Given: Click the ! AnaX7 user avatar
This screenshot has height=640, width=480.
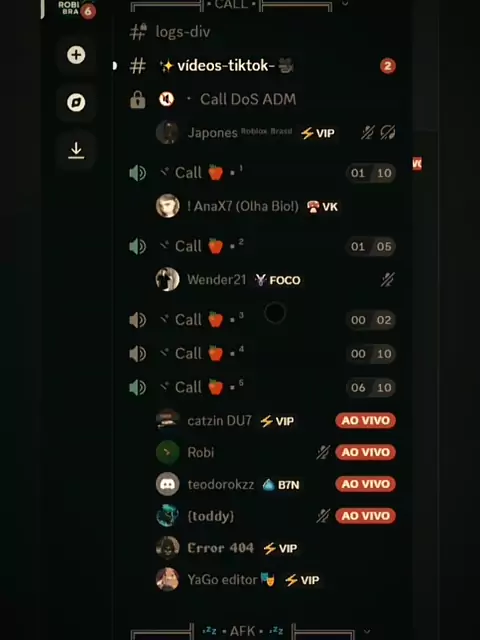Looking at the screenshot, I should pyautogui.click(x=168, y=206).
